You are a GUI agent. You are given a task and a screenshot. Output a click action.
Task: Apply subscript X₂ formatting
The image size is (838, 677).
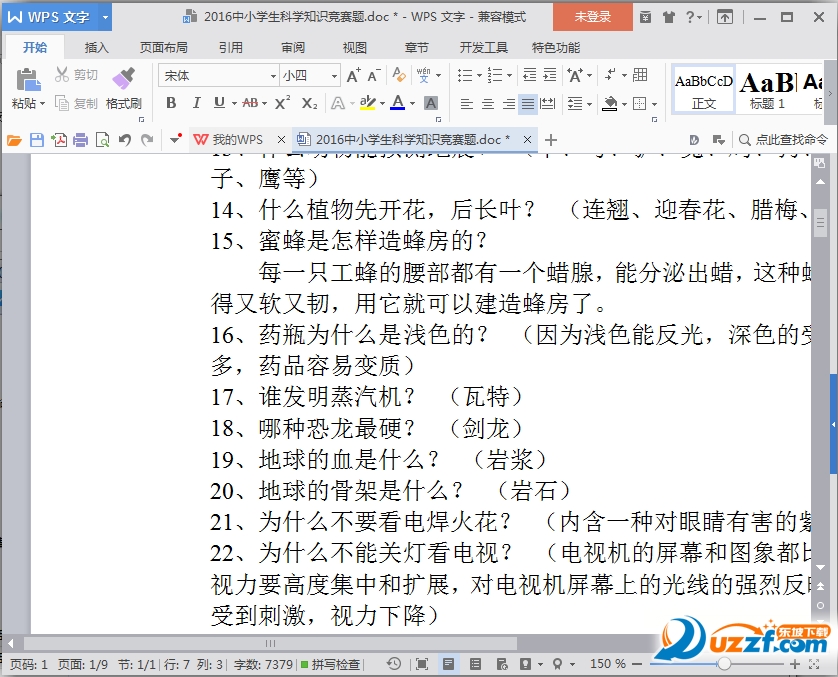pos(309,103)
